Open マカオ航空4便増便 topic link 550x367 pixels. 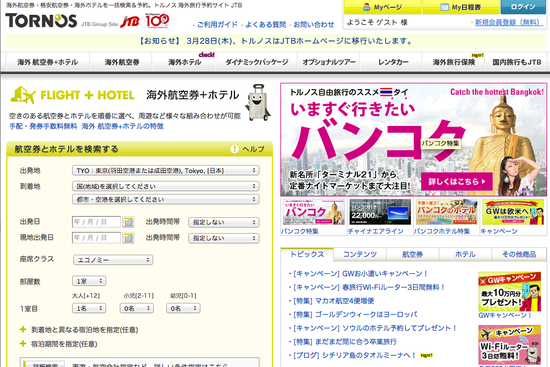[334, 301]
